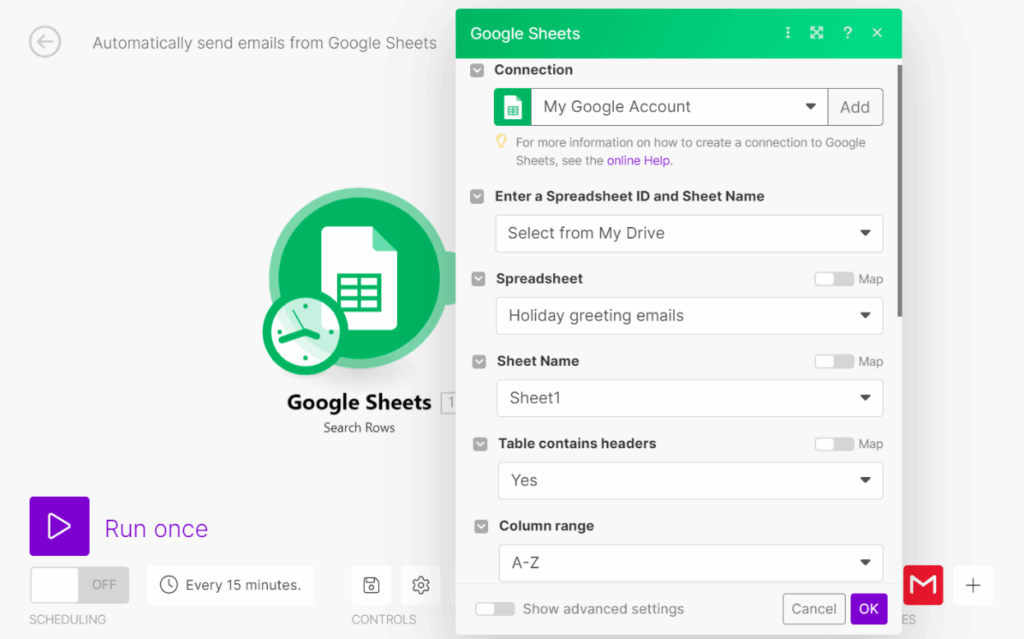
Task: Toggle the scheduling OFF switch
Action: click(x=79, y=585)
